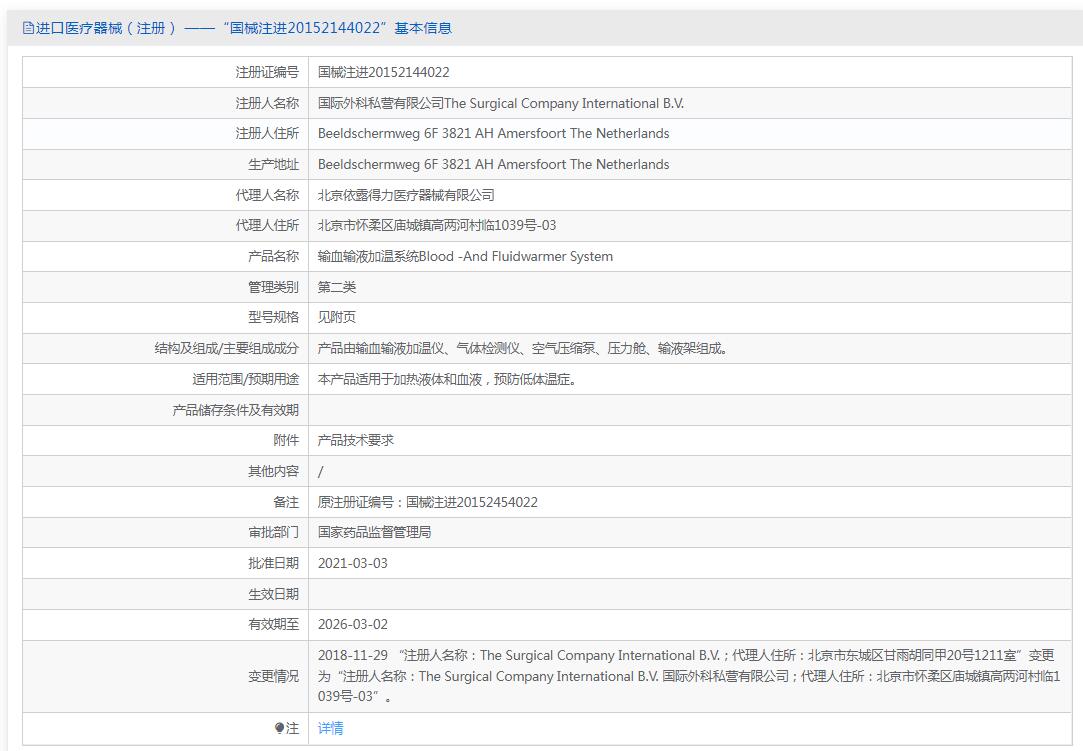Select the 2018-11-29 change record text
Screen dimensions: 1083x751
(x=689, y=676)
